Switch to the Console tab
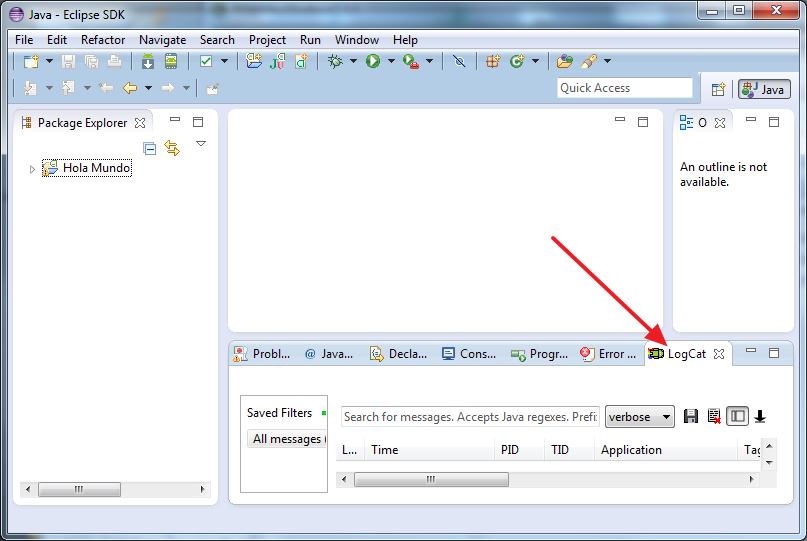Image resolution: width=807 pixels, height=541 pixels. pyautogui.click(x=469, y=354)
